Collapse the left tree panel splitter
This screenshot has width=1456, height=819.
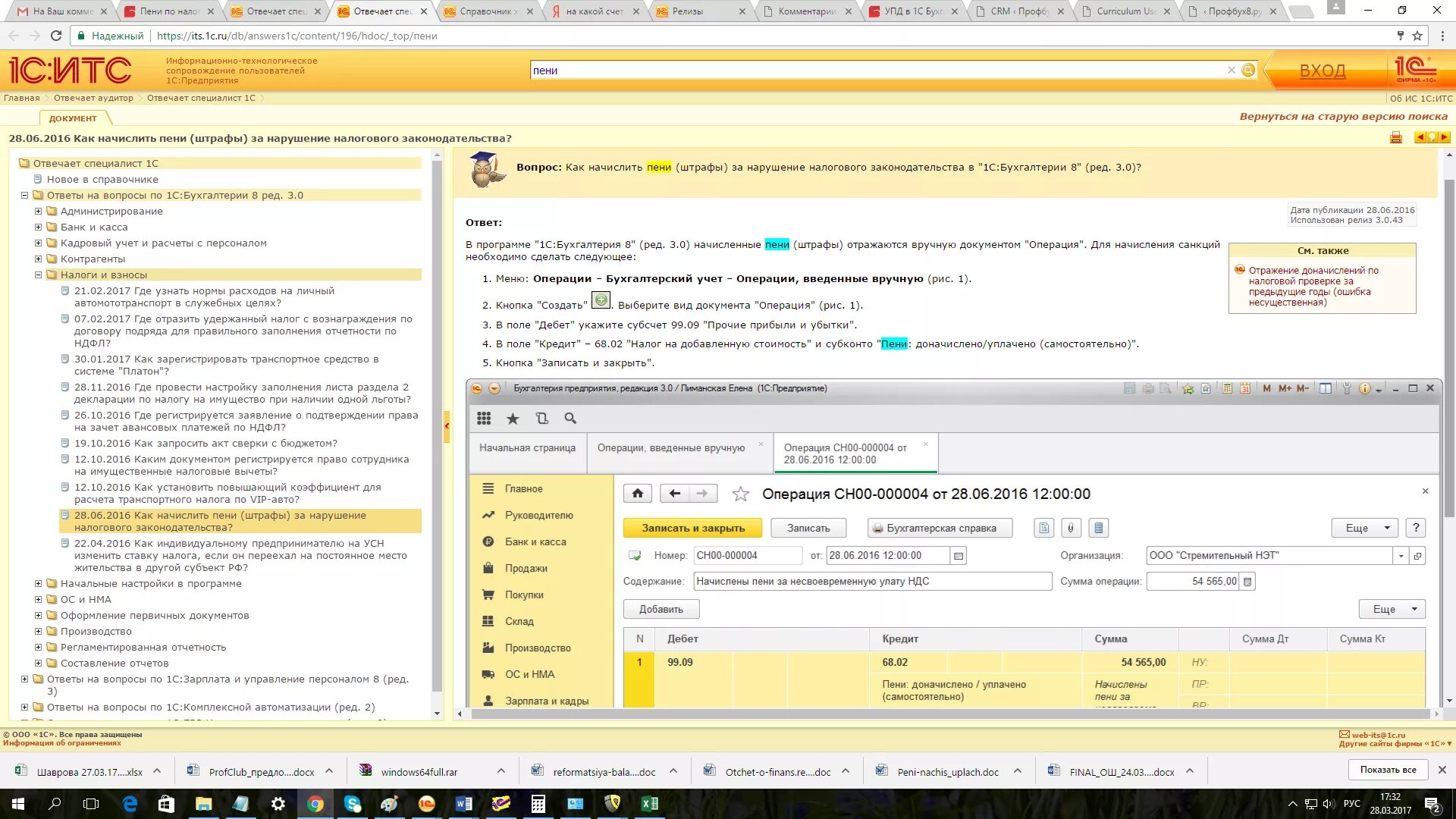pyautogui.click(x=447, y=425)
